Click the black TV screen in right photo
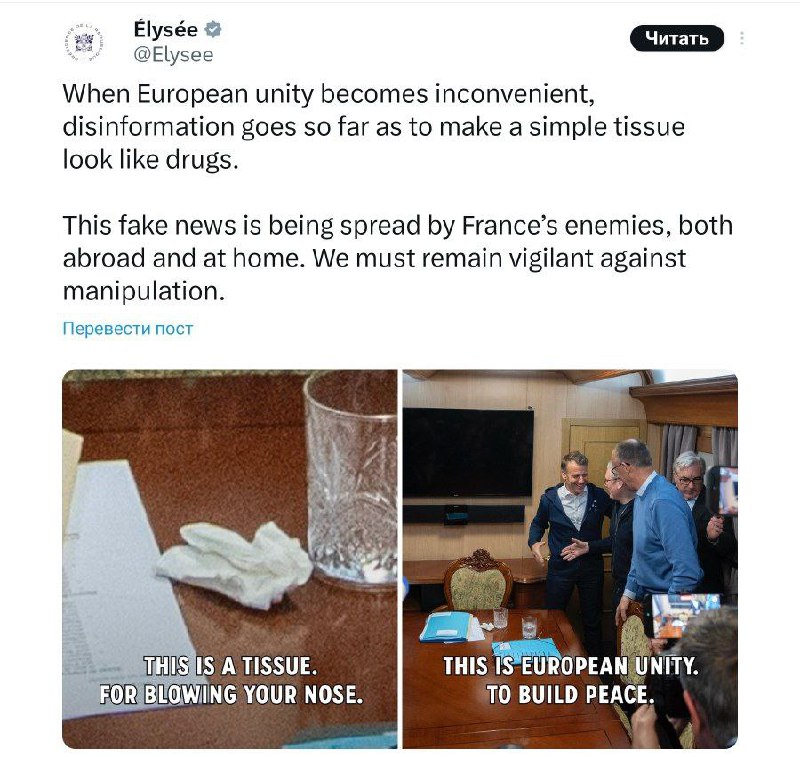This screenshot has width=800, height=757. [x=468, y=452]
